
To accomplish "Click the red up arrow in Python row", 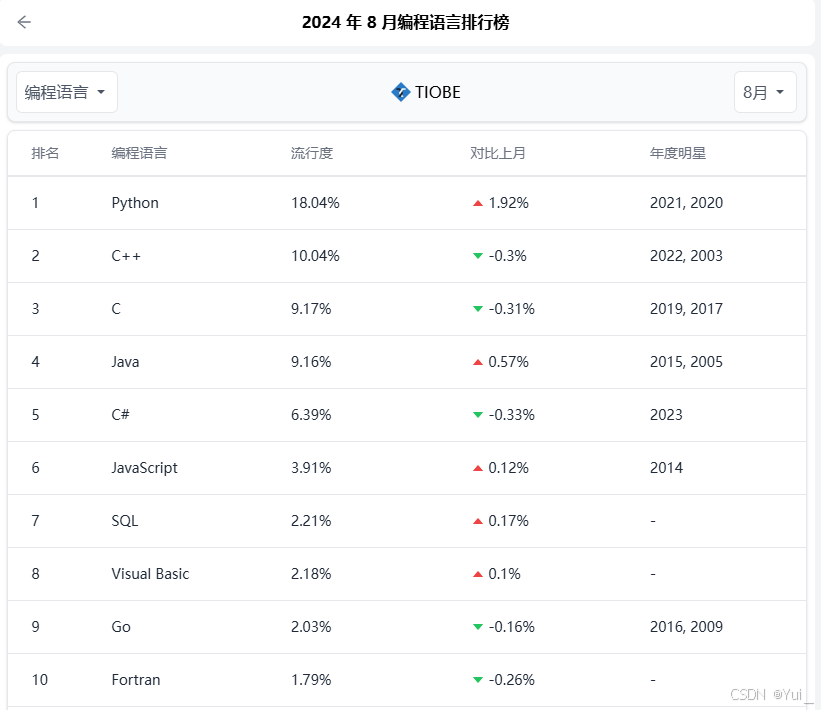I will (478, 203).
